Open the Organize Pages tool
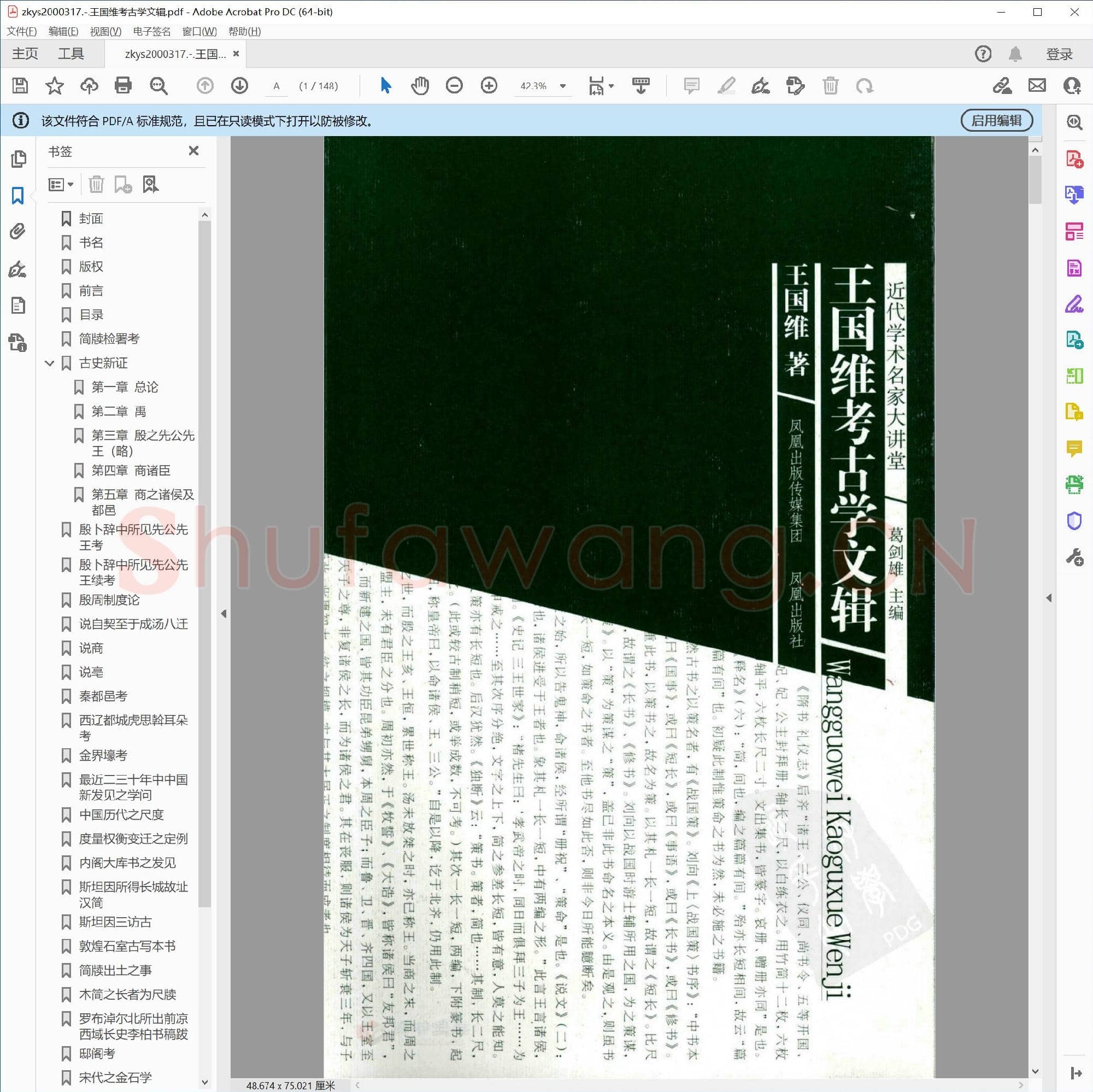The image size is (1093, 1092). 1073,231
